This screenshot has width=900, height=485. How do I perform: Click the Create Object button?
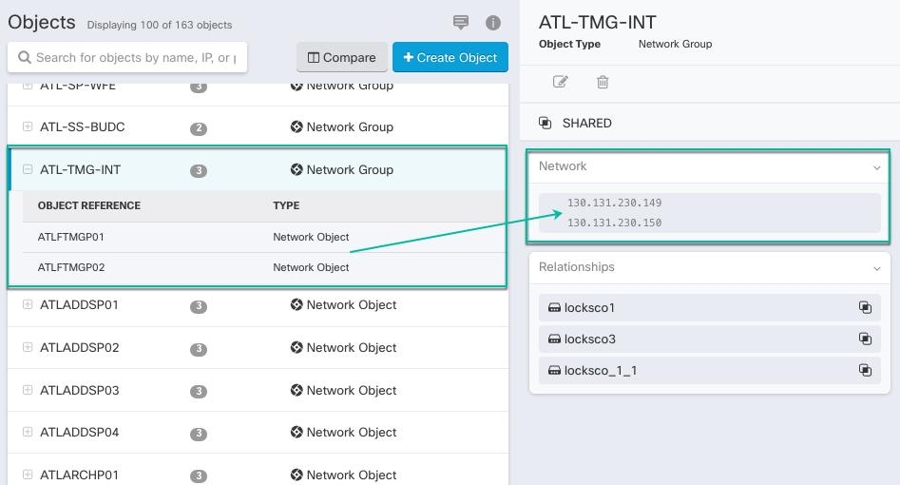coord(450,58)
